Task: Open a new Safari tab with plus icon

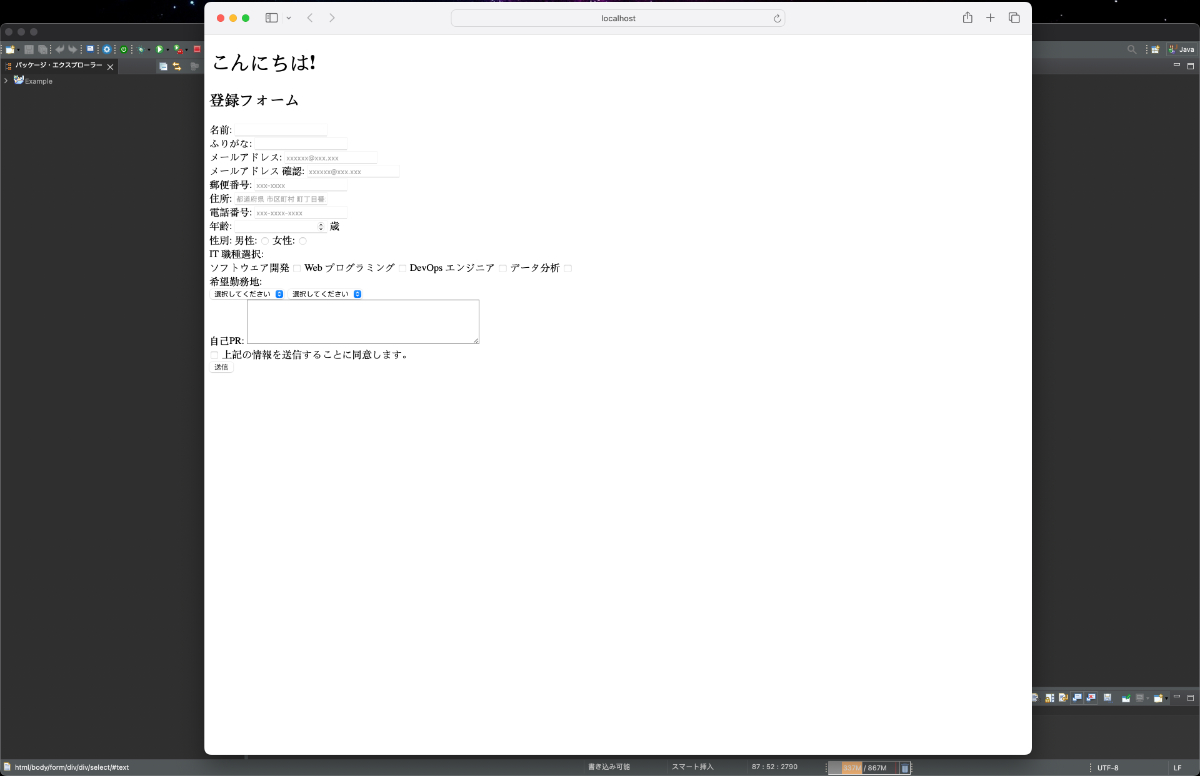Action: click(x=990, y=18)
